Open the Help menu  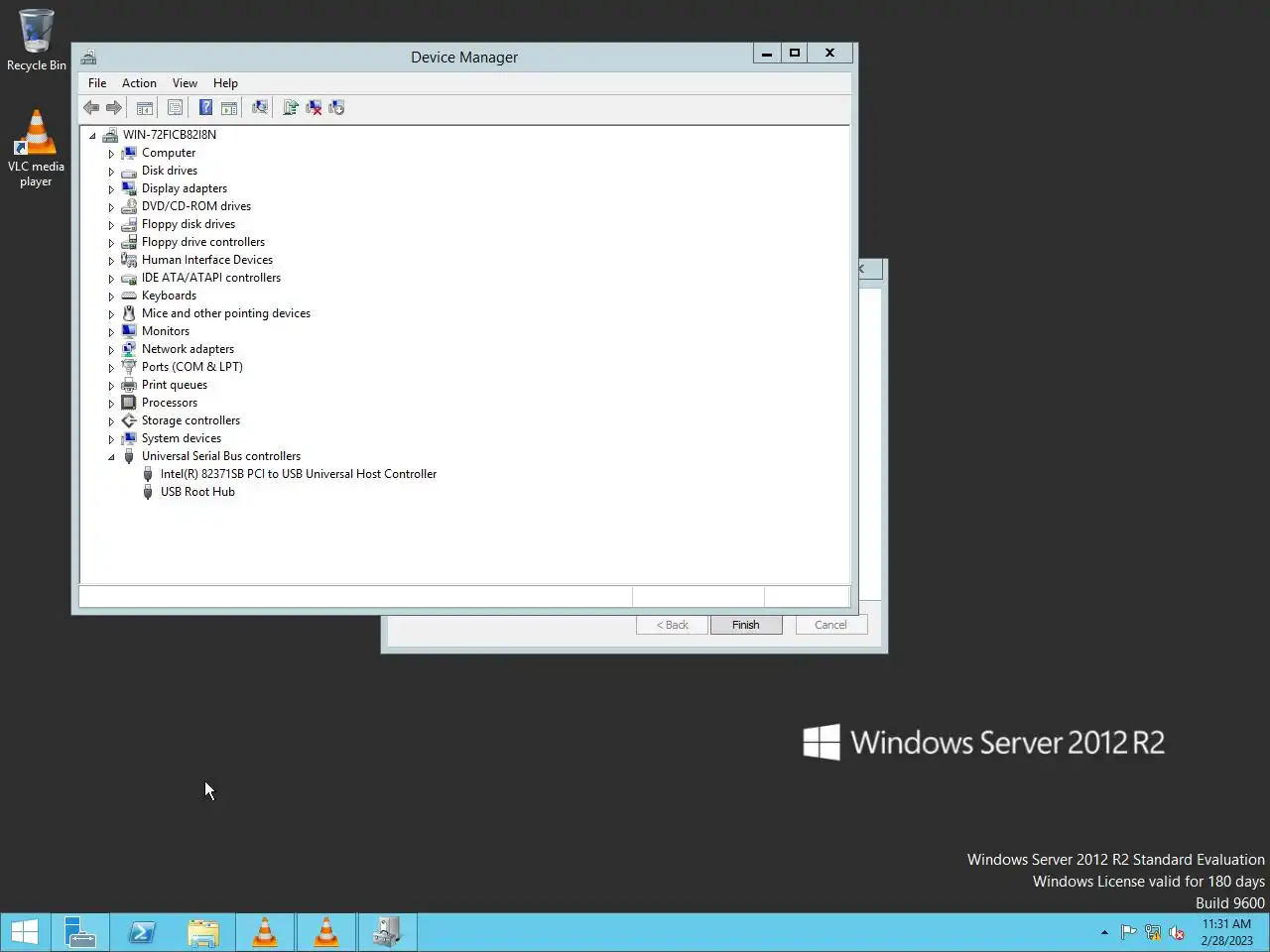(225, 83)
